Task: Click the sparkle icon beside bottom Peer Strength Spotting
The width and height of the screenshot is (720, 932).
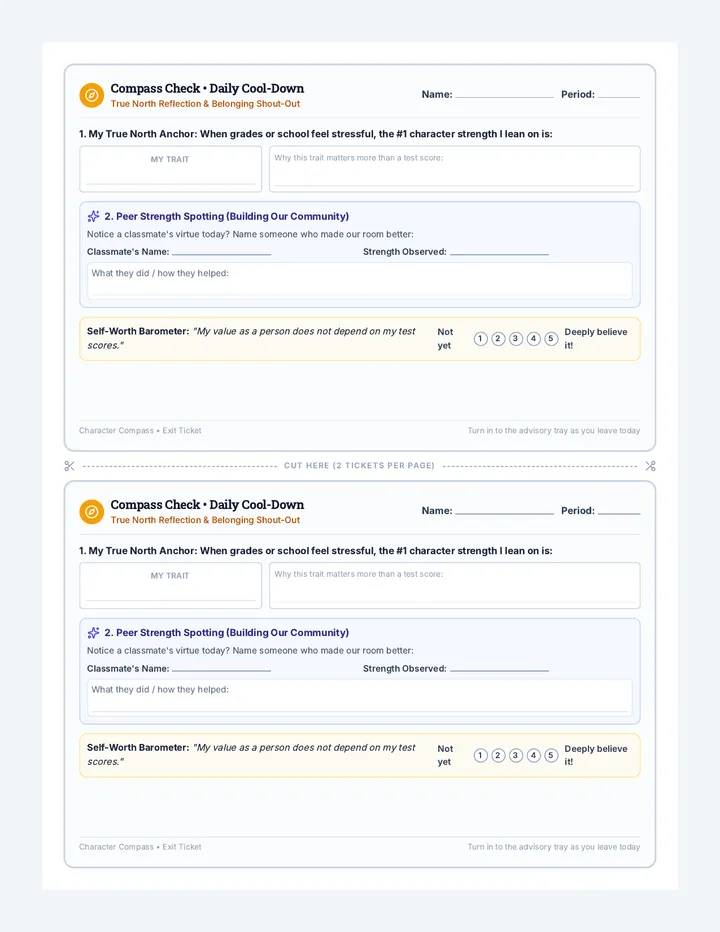Action: (x=93, y=632)
